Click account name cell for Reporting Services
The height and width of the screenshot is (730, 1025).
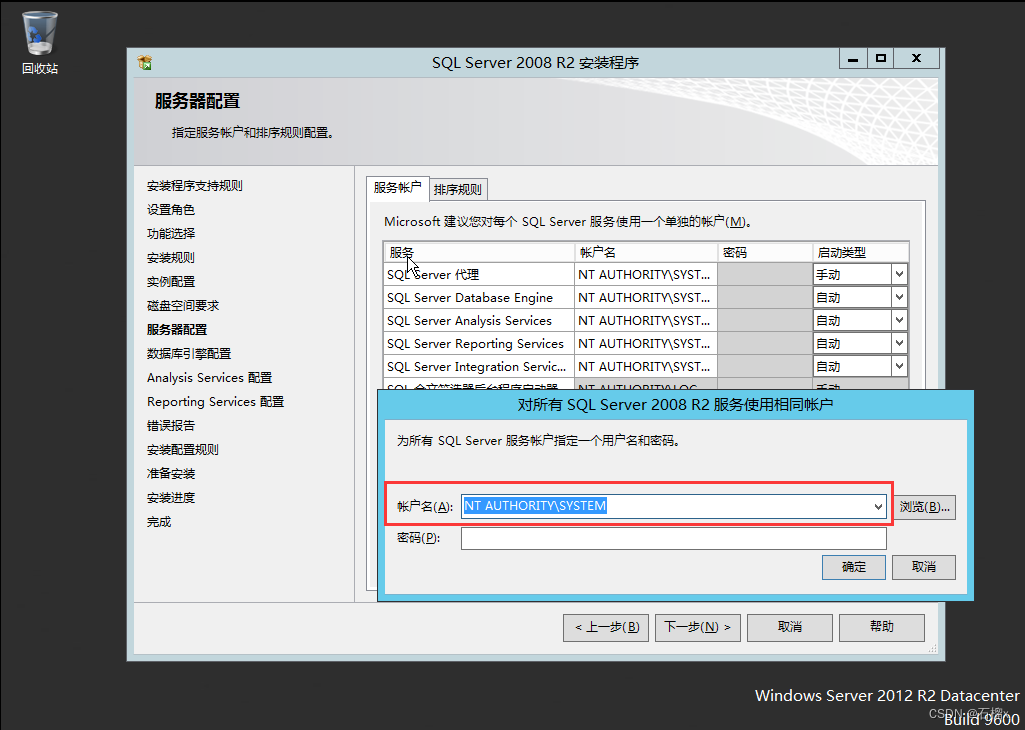[x=646, y=343]
